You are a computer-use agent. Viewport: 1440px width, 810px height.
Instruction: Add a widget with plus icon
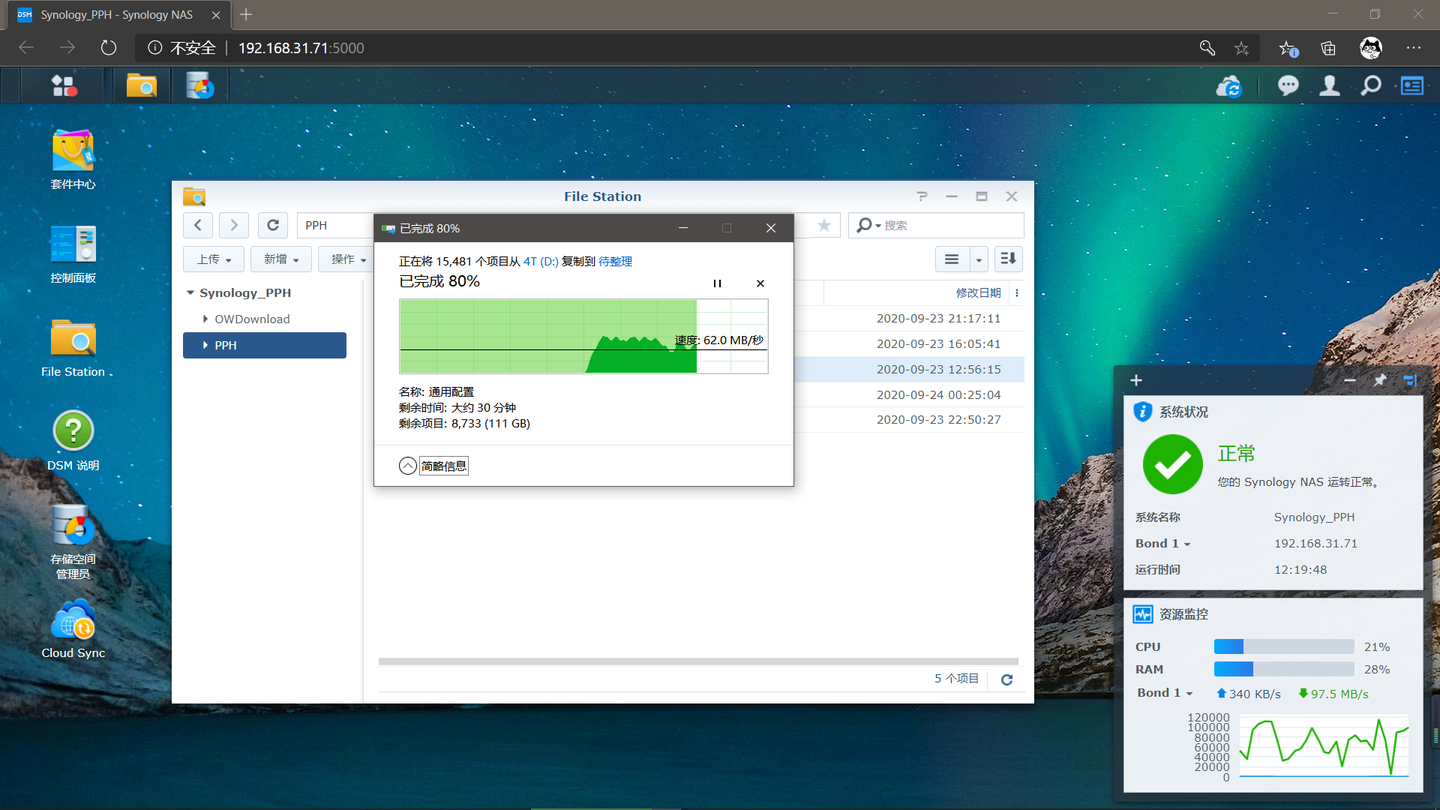point(1136,380)
